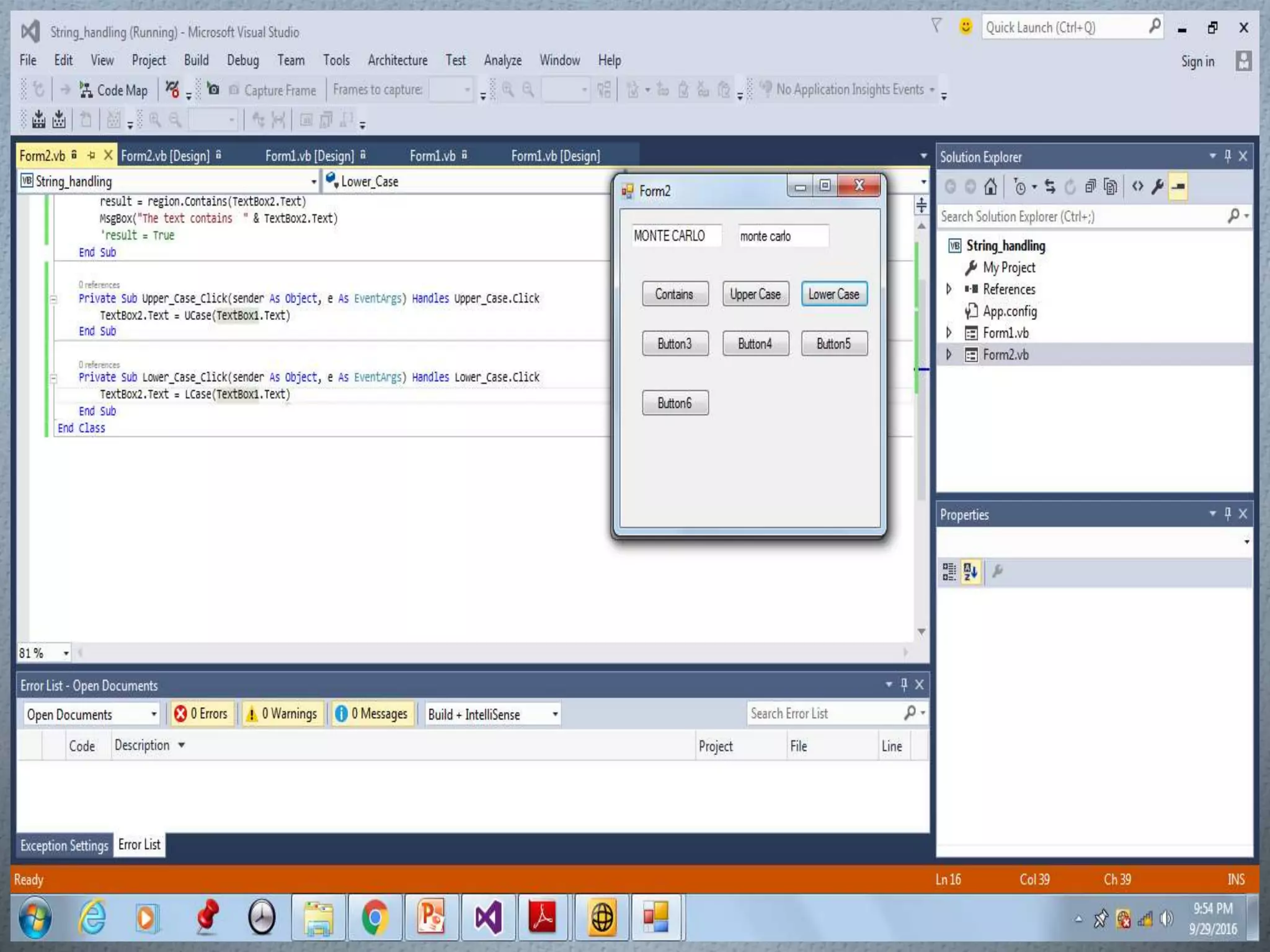Click the Contains button on Form2
Viewport: 1270px width, 952px height.
[x=675, y=294]
